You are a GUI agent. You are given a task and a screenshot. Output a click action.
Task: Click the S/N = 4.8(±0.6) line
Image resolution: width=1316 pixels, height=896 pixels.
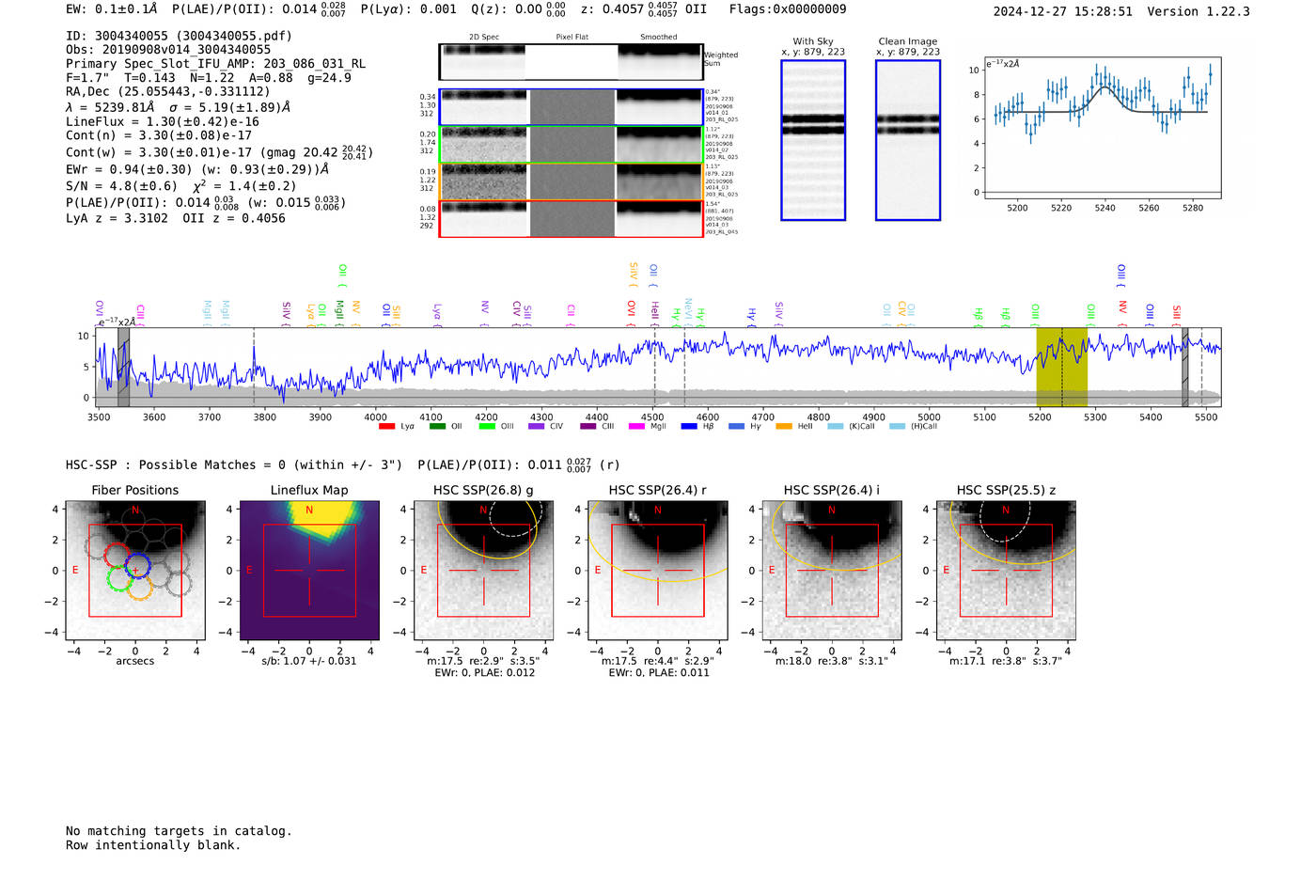(180, 185)
